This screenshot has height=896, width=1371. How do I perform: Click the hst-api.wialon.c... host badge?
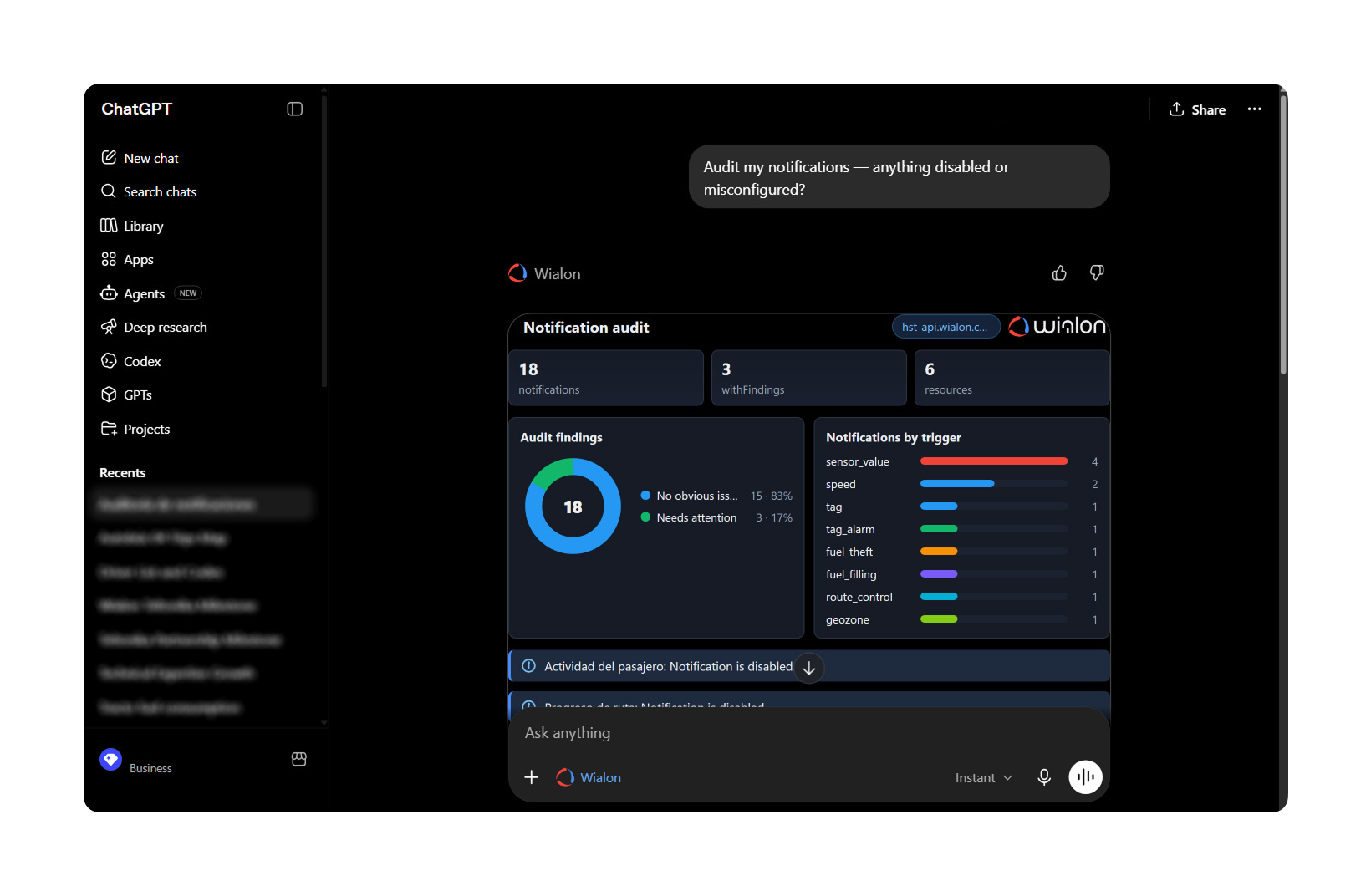tap(945, 327)
